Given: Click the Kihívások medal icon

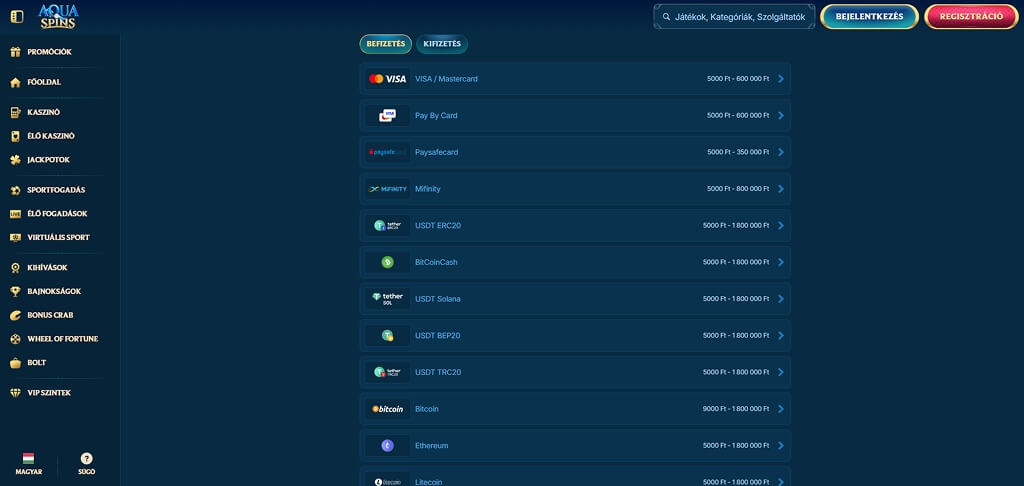Looking at the screenshot, I should pyautogui.click(x=16, y=268).
